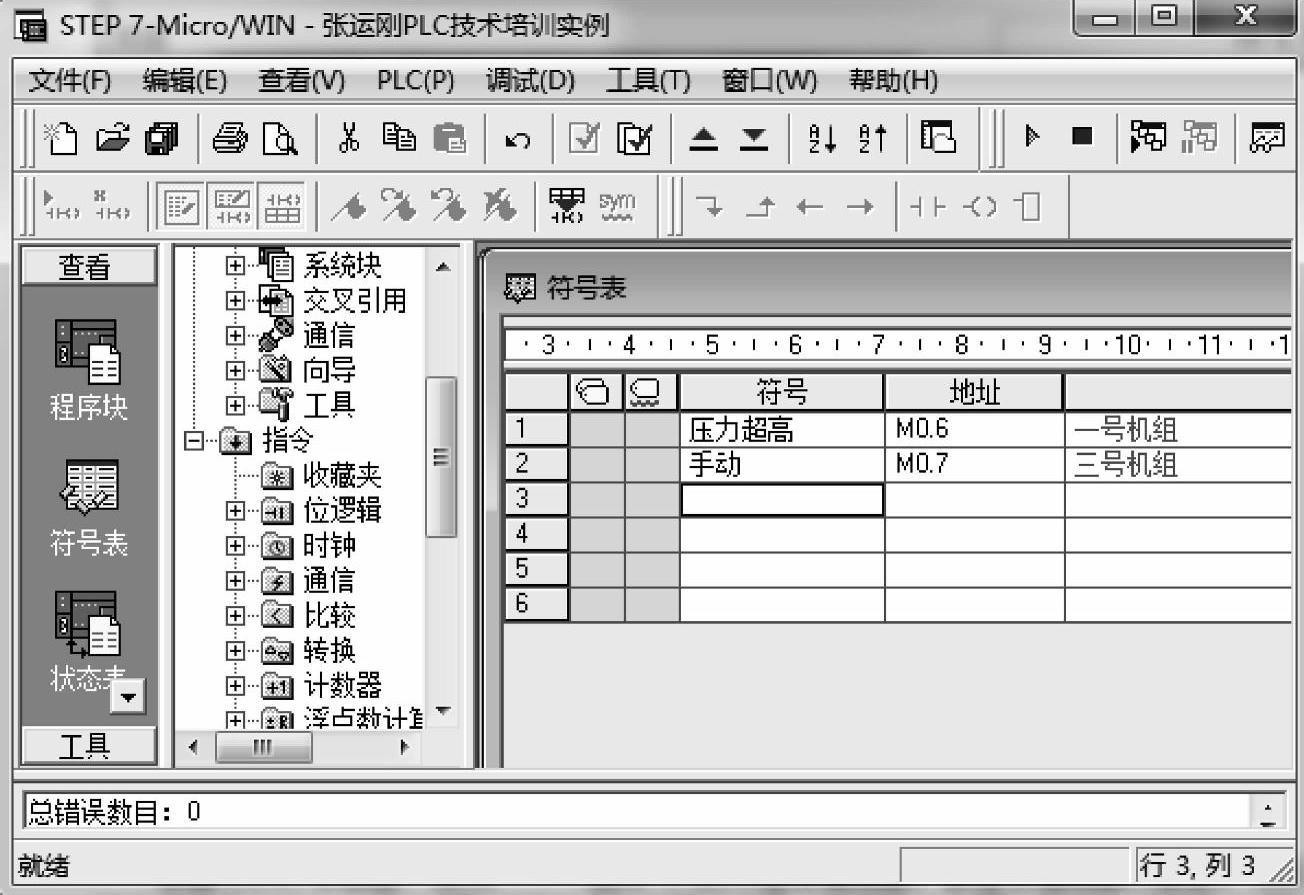Sort the table ascending (A-Z icon)
The image size is (1304, 895).
821,137
